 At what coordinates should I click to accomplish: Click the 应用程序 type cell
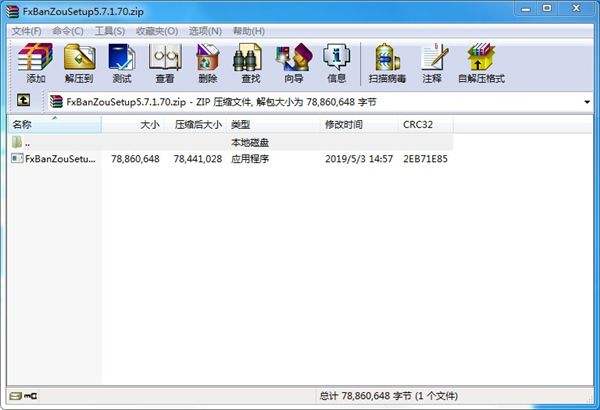pyautogui.click(x=250, y=158)
